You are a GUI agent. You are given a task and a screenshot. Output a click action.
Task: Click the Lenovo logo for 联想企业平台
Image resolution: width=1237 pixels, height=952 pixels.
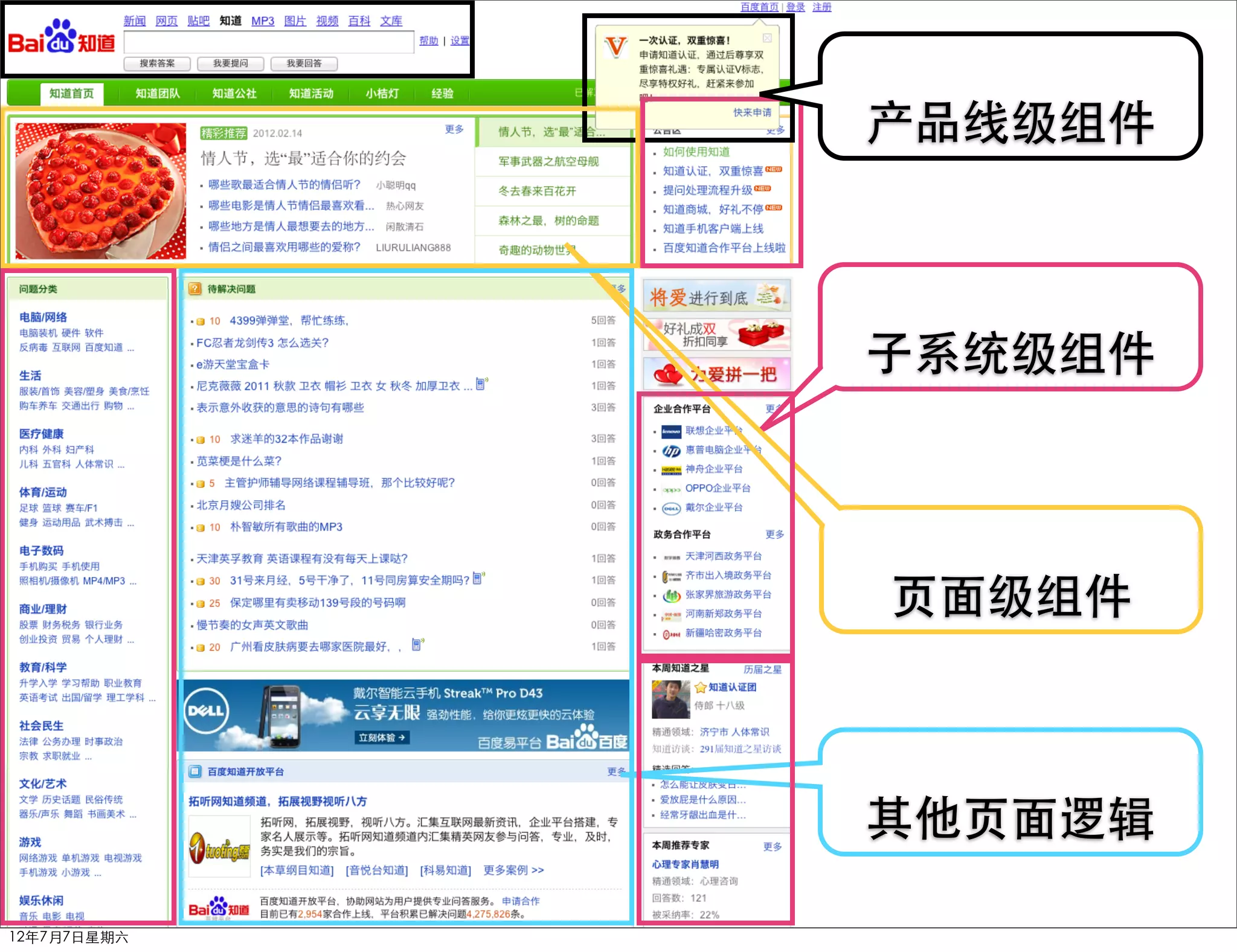pos(671,431)
